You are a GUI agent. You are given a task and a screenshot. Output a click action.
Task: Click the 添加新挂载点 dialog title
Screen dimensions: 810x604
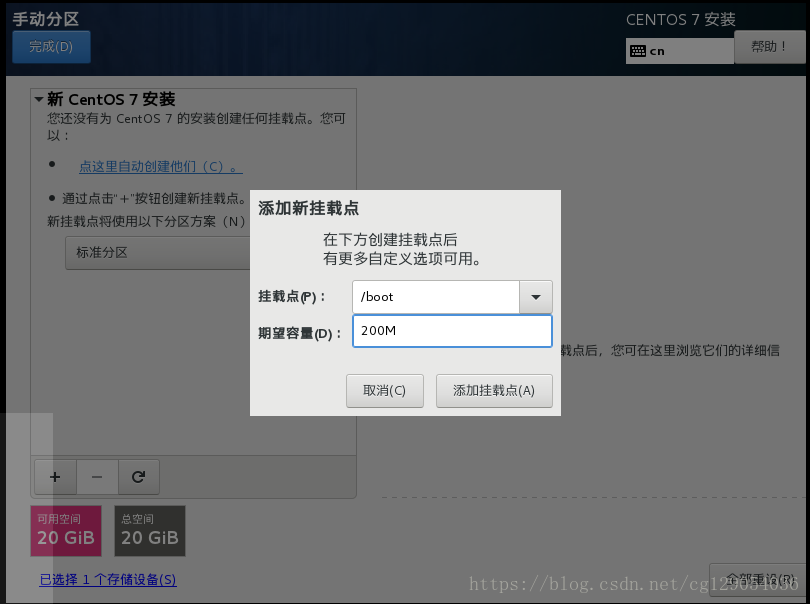pos(308,208)
